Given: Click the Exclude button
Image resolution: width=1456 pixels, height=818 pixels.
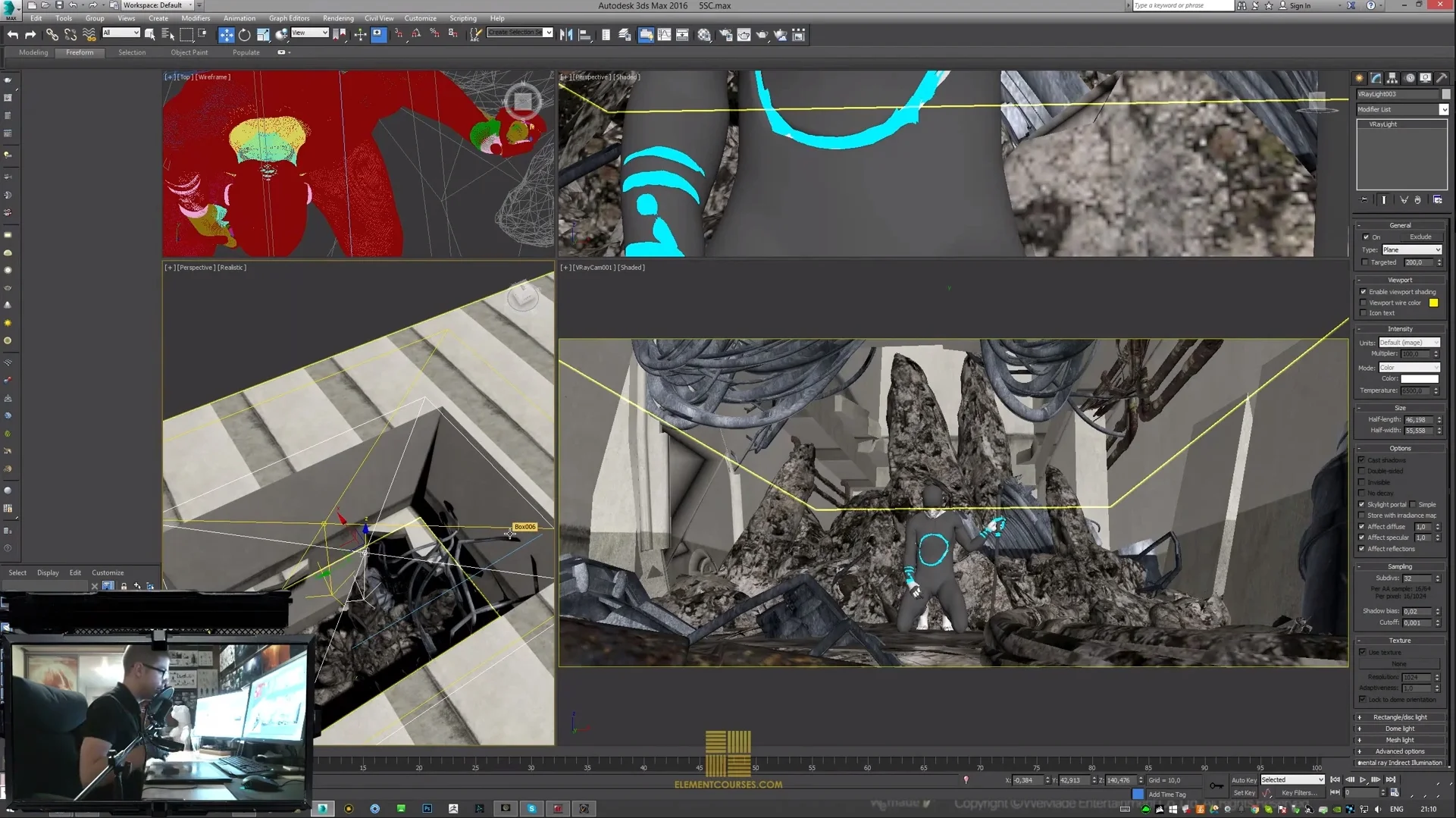Looking at the screenshot, I should click(1420, 237).
